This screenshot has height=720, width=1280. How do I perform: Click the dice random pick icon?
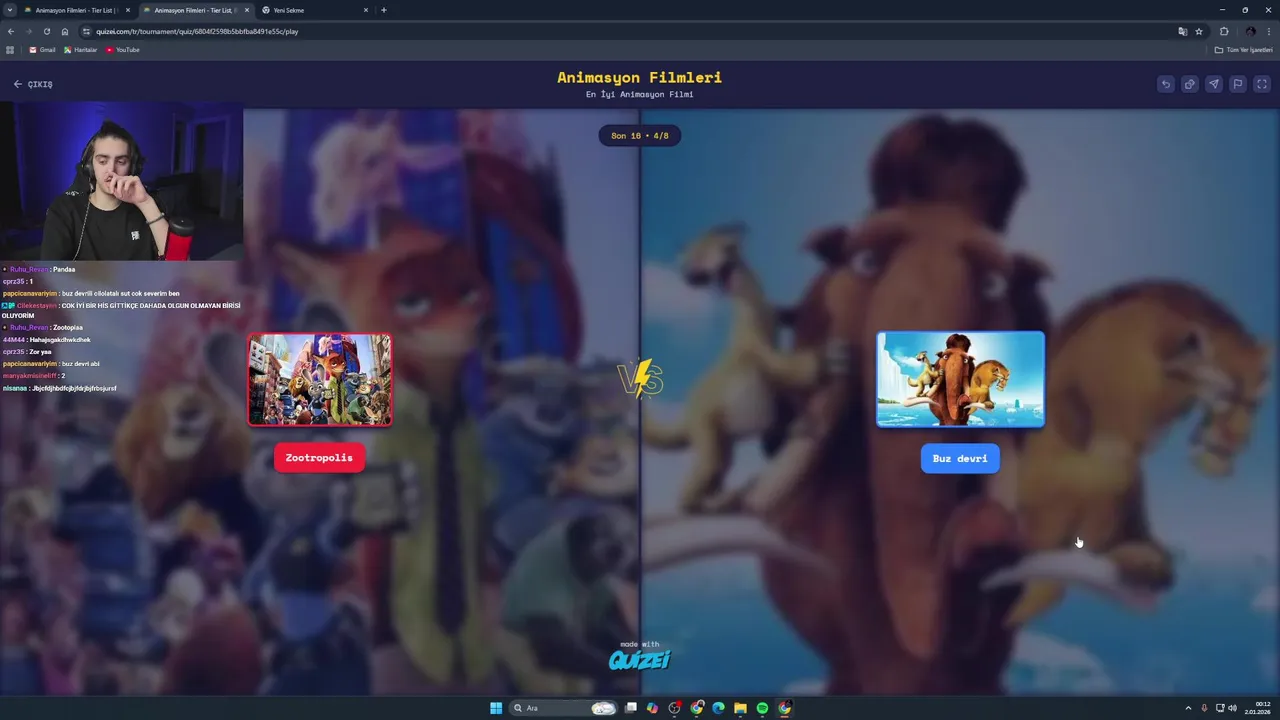pyautogui.click(x=1190, y=84)
